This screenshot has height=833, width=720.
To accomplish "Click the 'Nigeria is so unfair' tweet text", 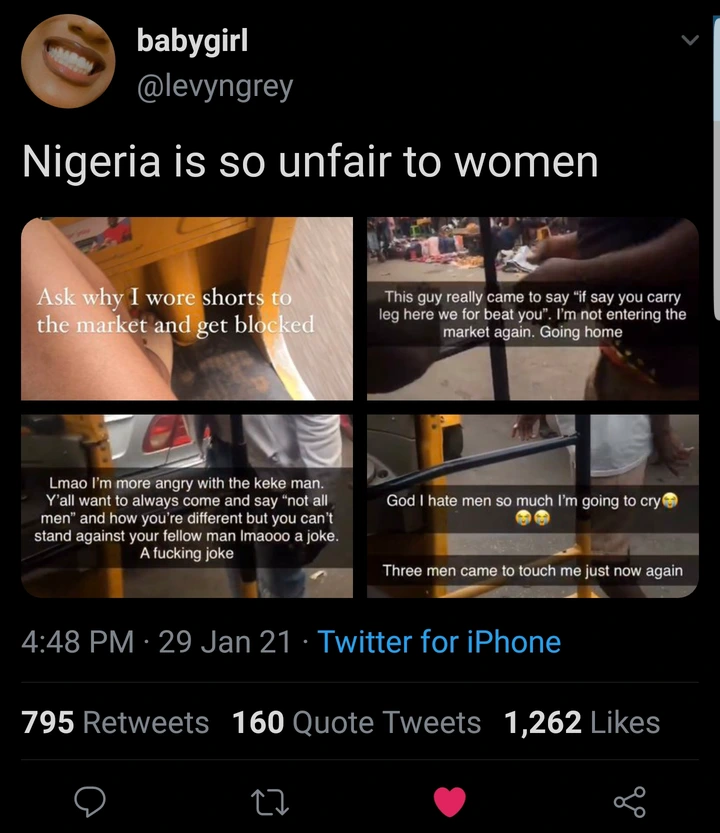I will tap(310, 162).
